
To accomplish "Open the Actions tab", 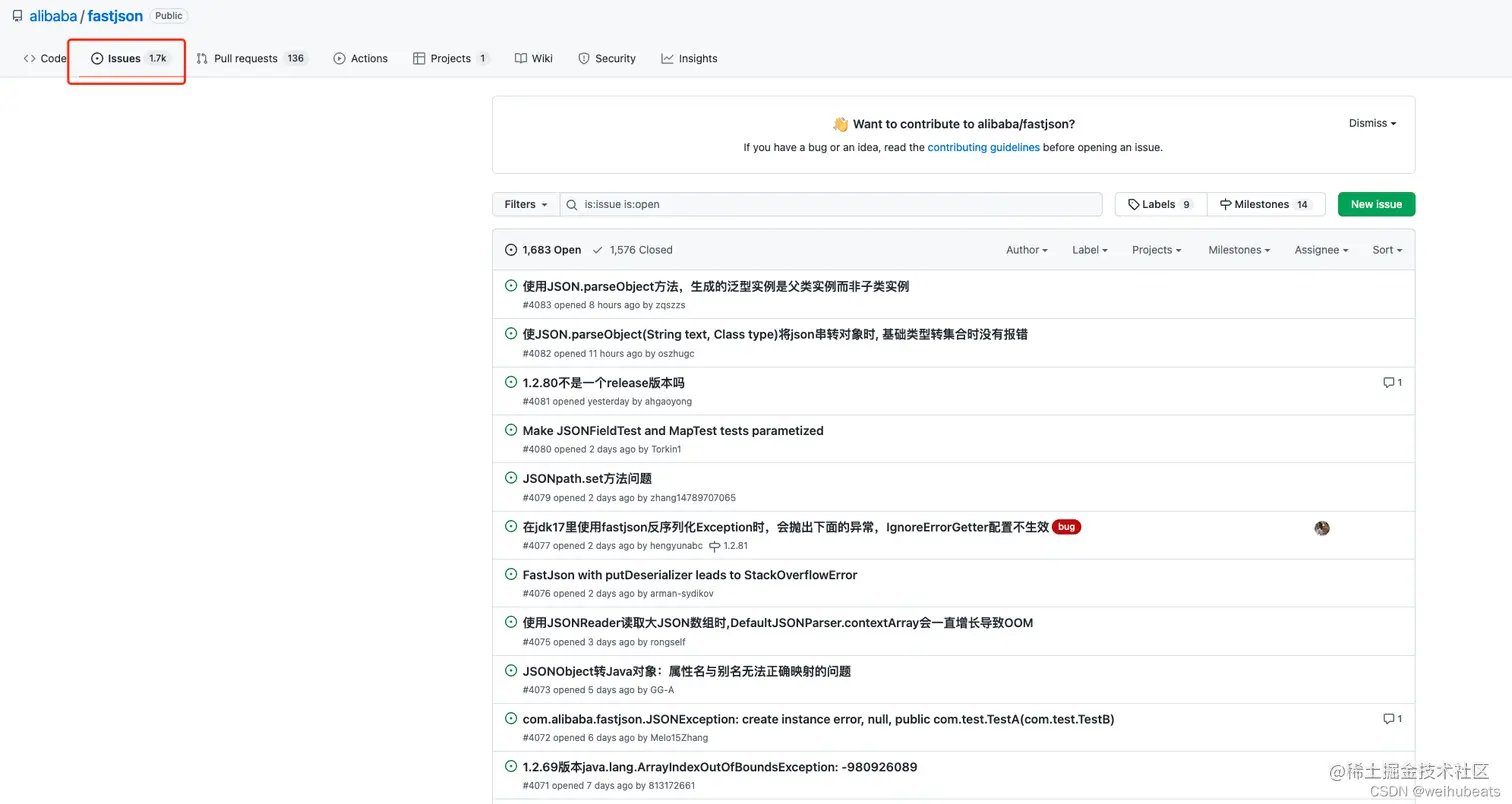I will 360,58.
